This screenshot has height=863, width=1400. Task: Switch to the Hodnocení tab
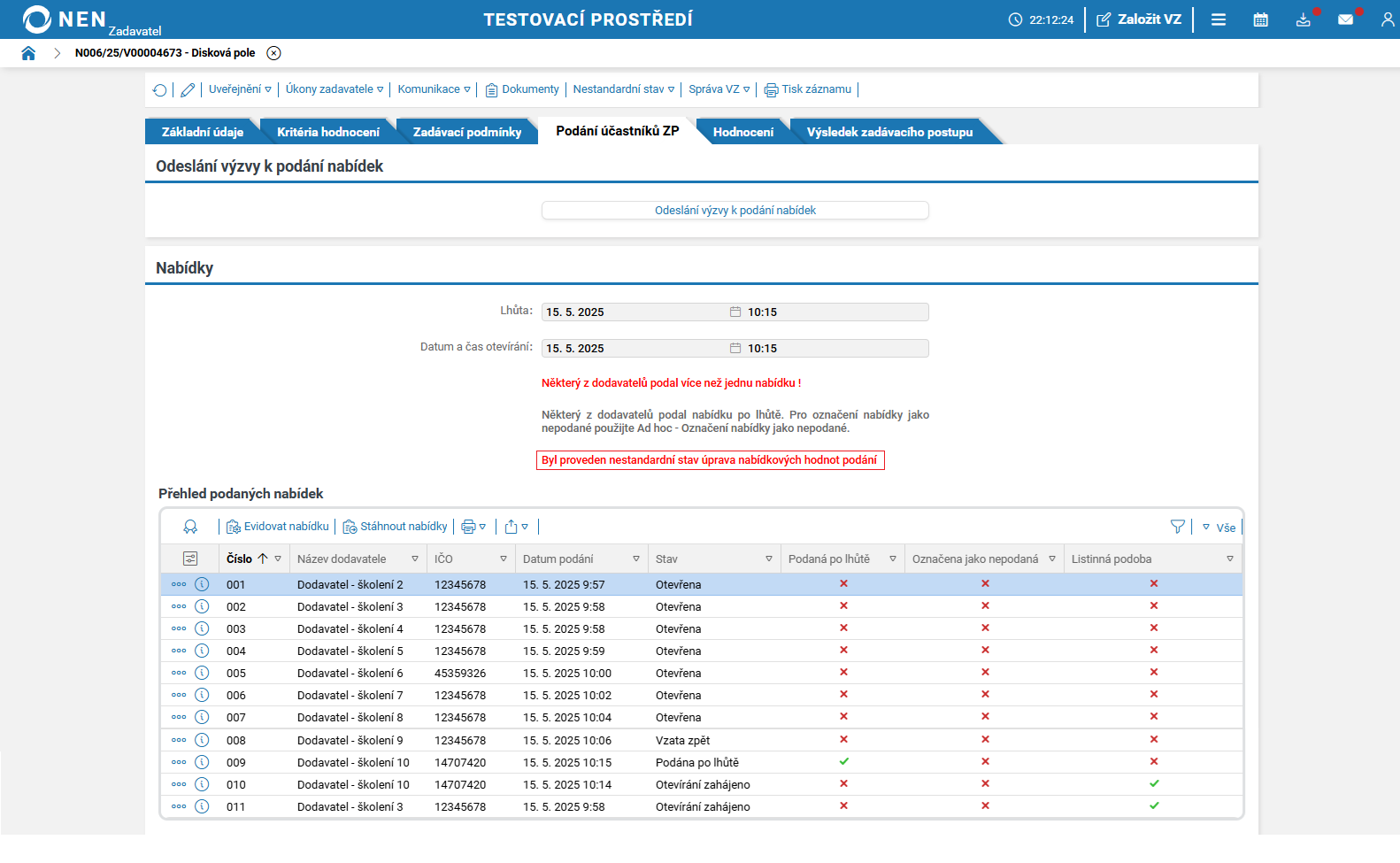(x=742, y=132)
